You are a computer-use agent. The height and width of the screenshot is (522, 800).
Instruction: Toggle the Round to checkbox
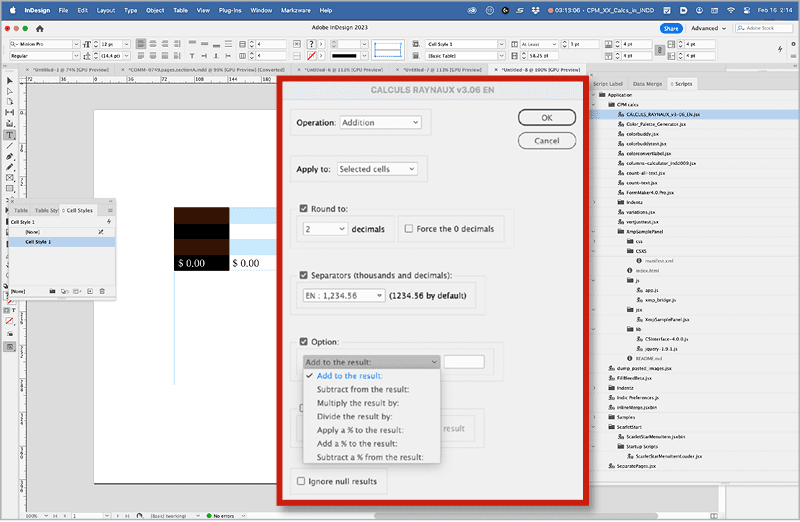[x=304, y=209]
